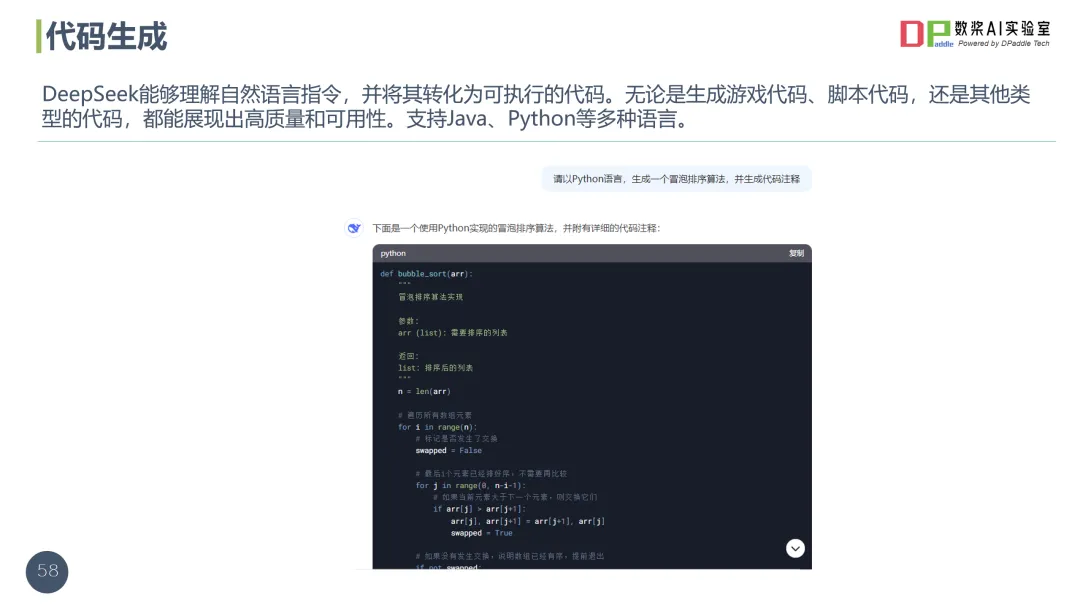Click the code line swapped = True
The width and height of the screenshot is (1080, 608).
pyautogui.click(x=481, y=533)
